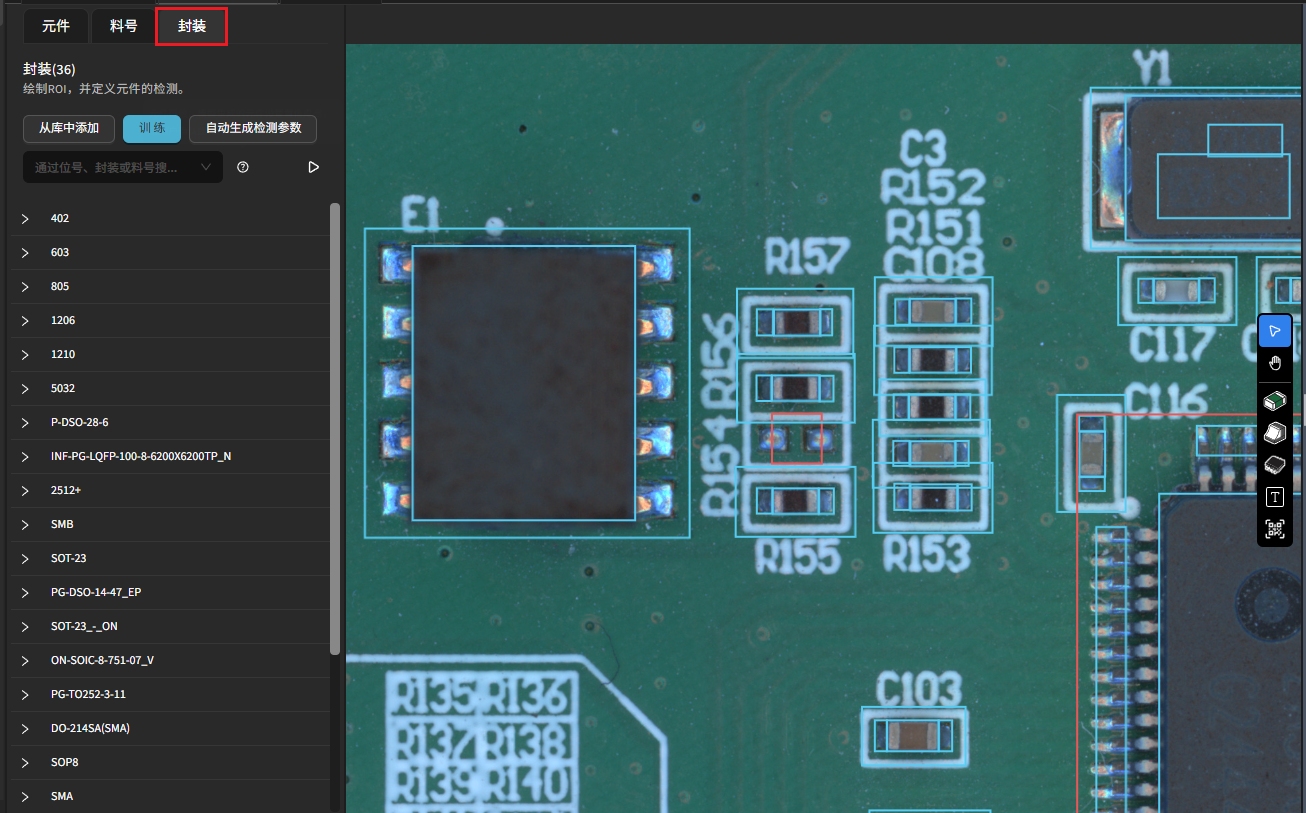Choose the green chip component tool
Image resolution: width=1306 pixels, height=813 pixels.
pos(1274,402)
